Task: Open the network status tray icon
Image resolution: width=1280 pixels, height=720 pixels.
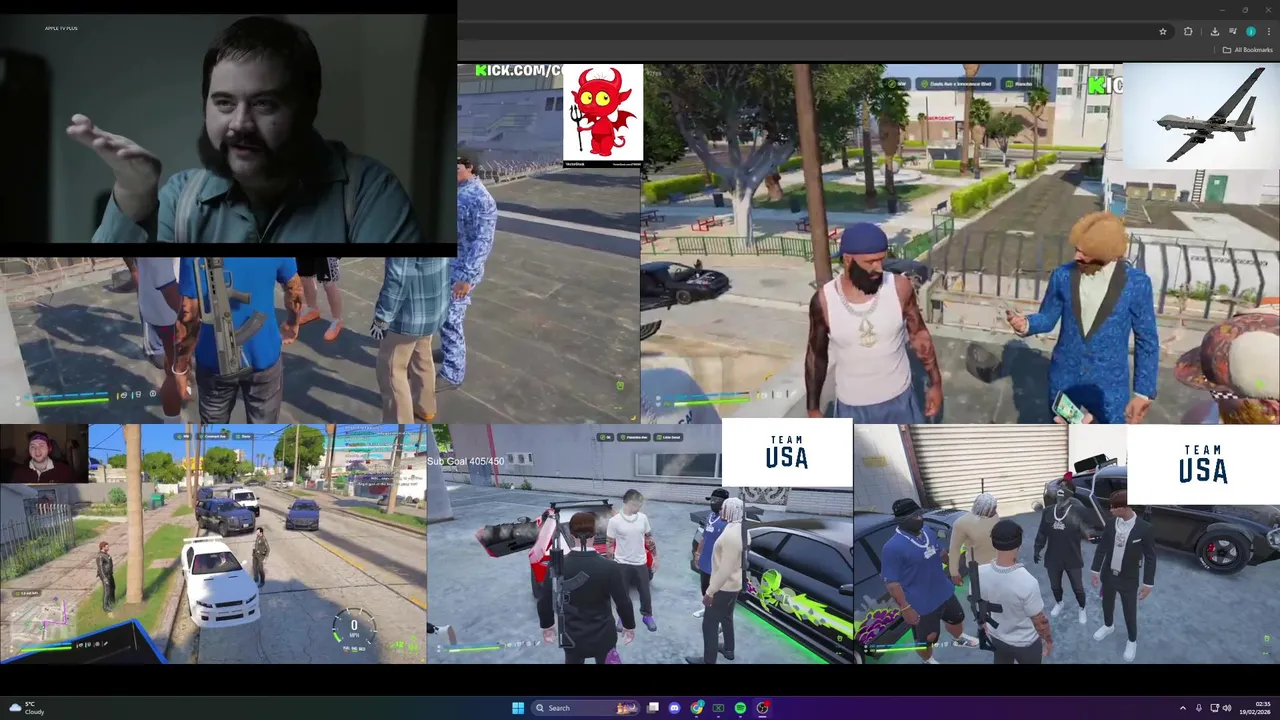Action: click(1213, 708)
